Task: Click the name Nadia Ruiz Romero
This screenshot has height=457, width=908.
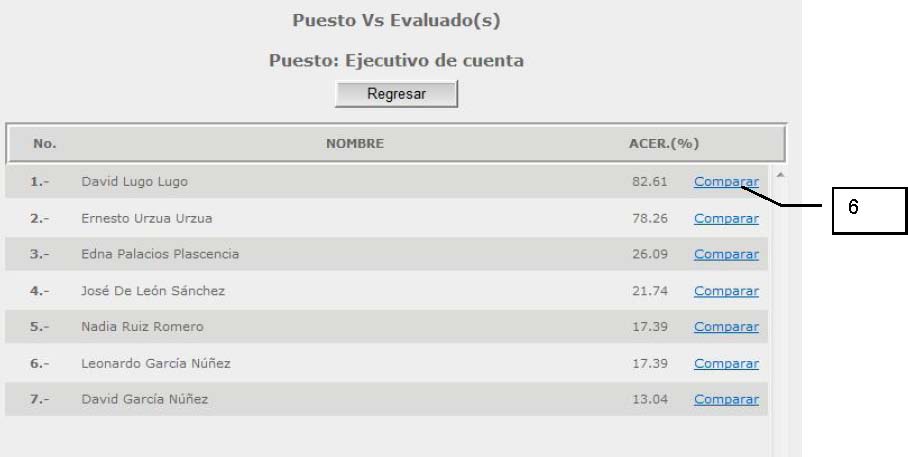Action: [142, 327]
